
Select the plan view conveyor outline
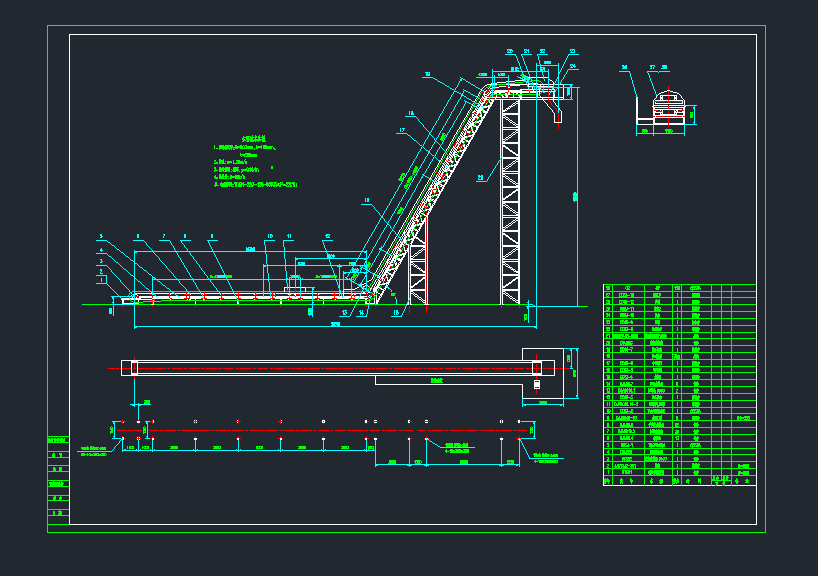point(330,367)
